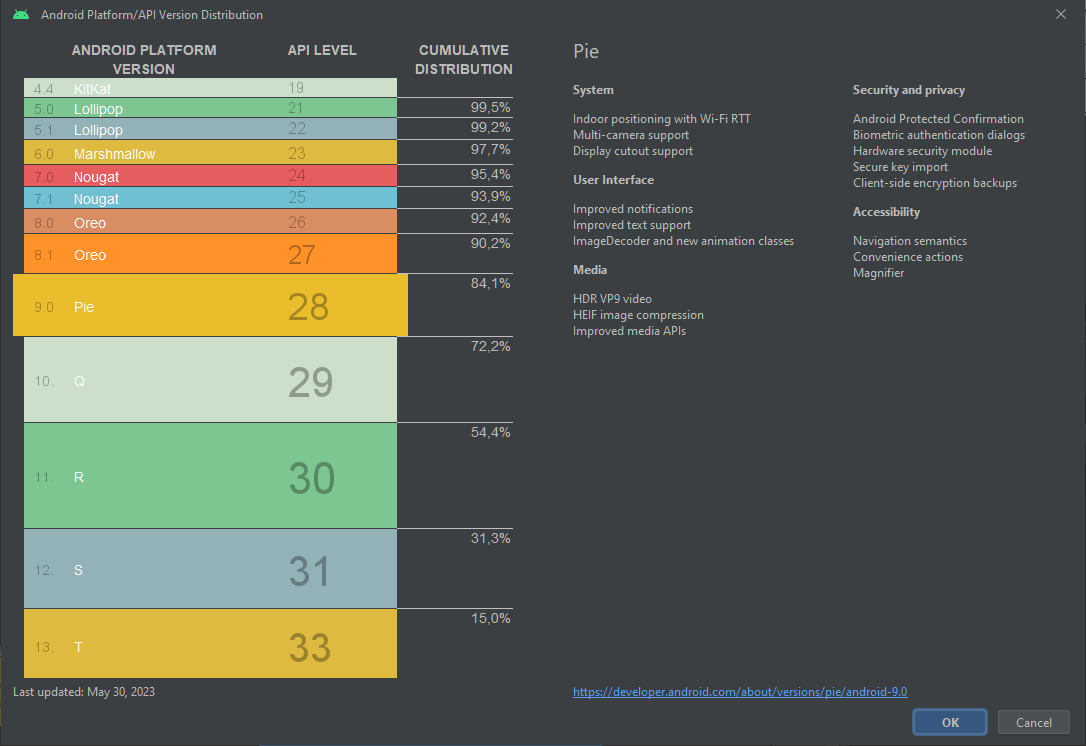Select the Android Q API 29 block
Image resolution: width=1086 pixels, height=746 pixels.
tap(210, 380)
